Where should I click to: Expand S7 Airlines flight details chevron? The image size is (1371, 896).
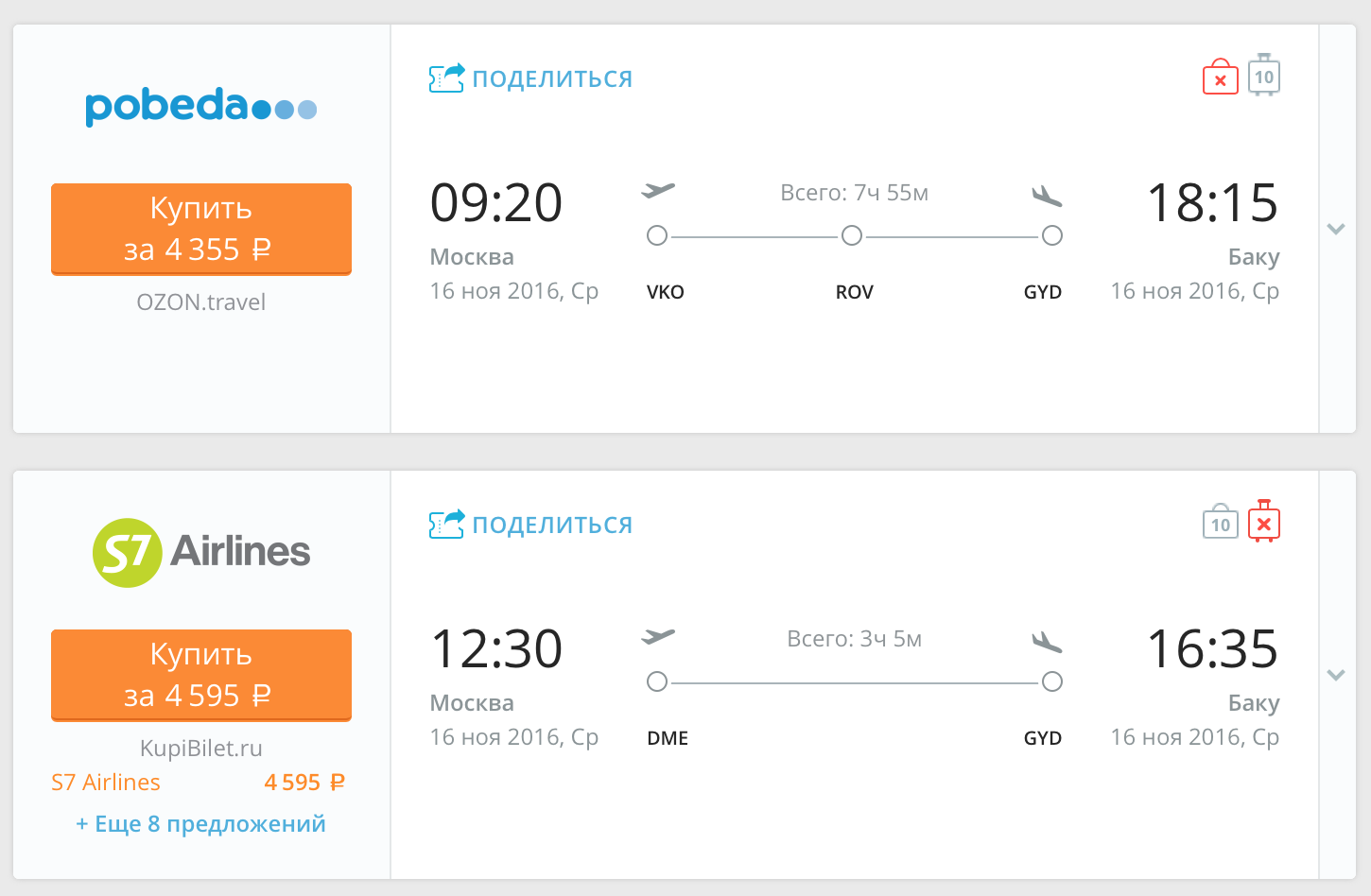click(x=1336, y=675)
